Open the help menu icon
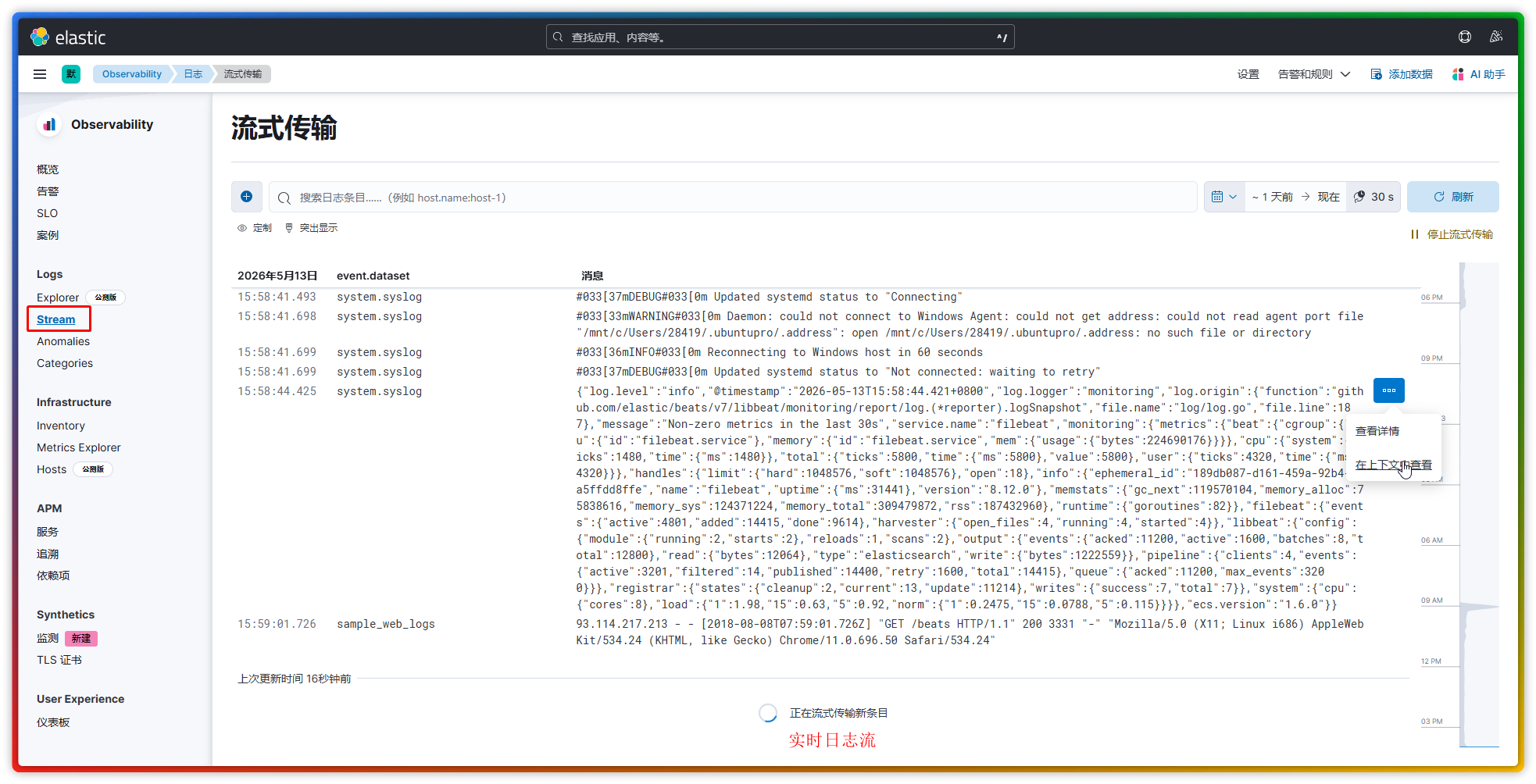Viewport: 1536px width, 784px height. click(1465, 37)
